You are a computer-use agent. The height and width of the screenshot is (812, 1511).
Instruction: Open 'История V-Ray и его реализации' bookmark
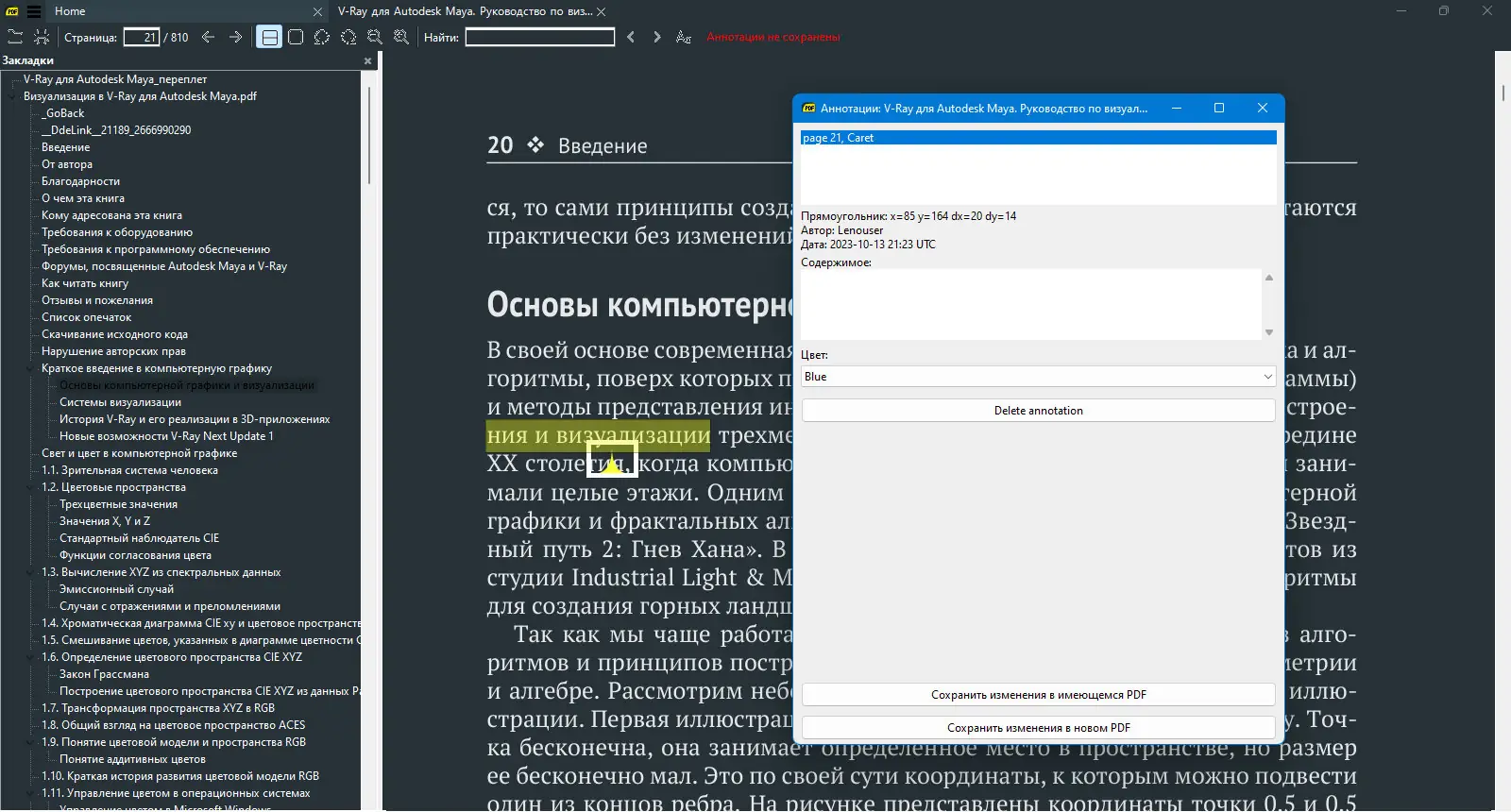195,419
